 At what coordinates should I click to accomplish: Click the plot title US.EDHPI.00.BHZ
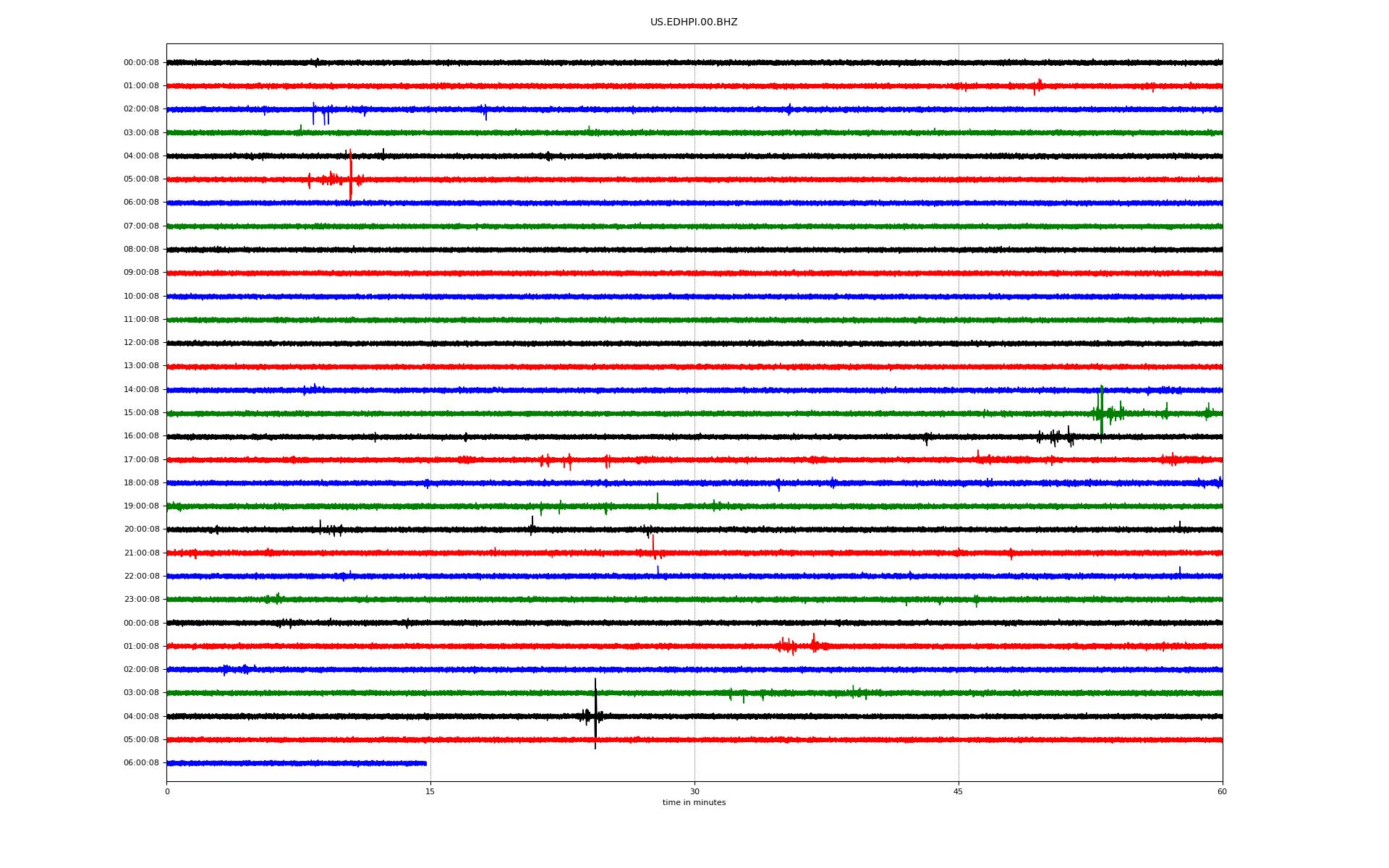tap(693, 22)
